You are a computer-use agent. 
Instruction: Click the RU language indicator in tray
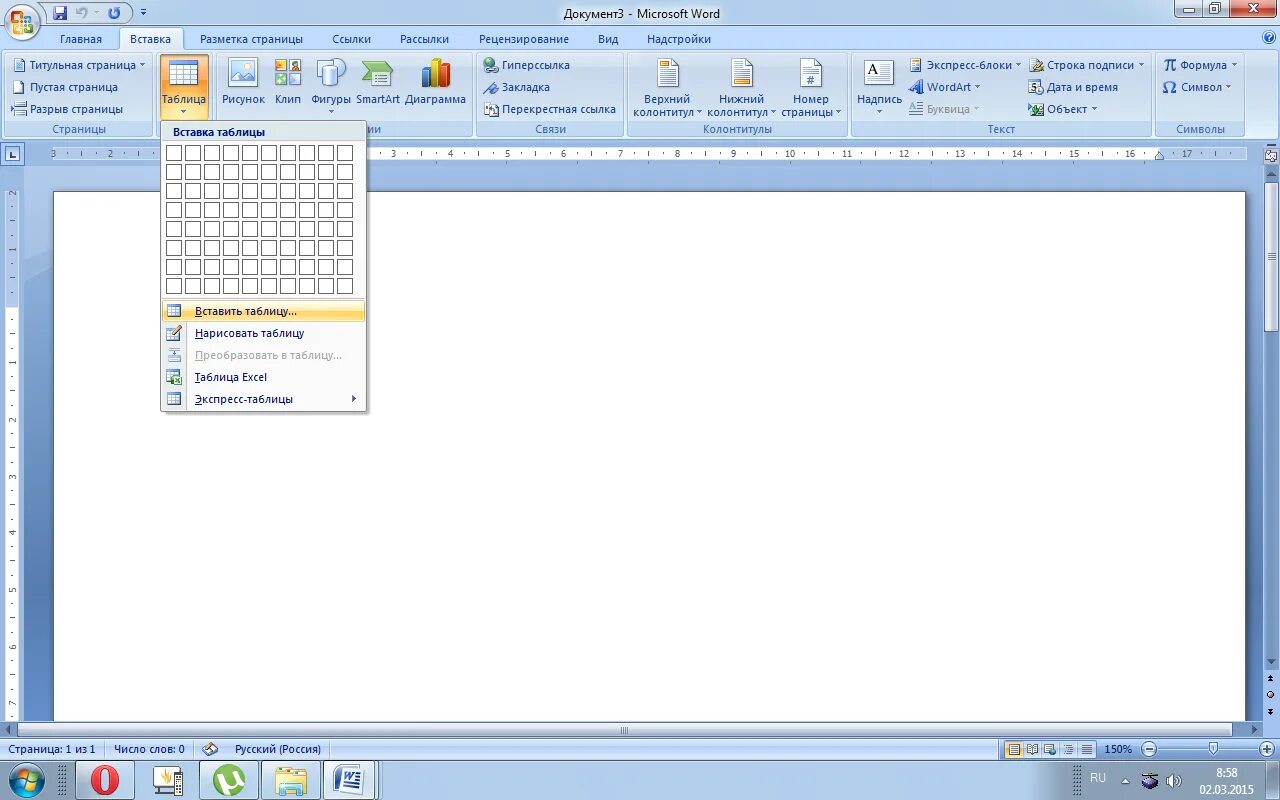point(1098,778)
